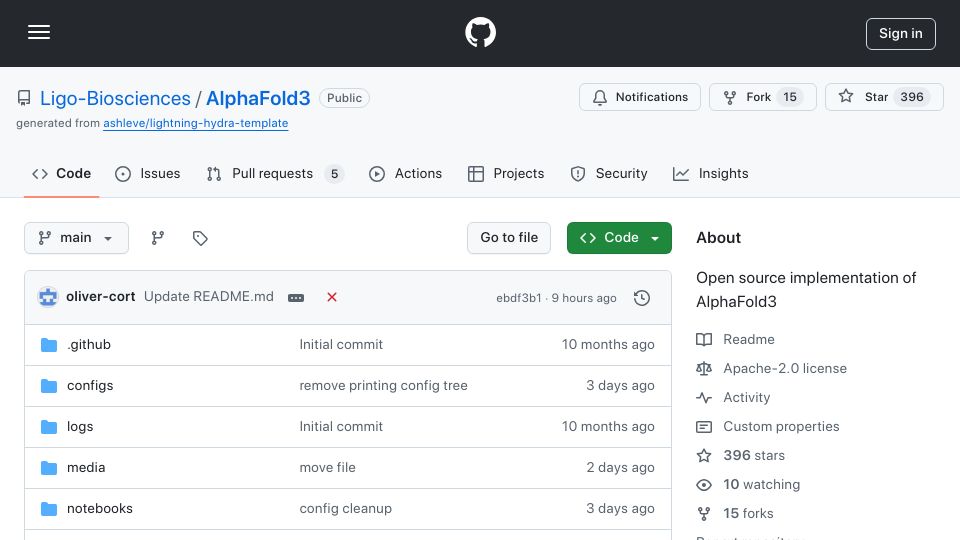The image size is (960, 540).
Task: Open the logs folder
Action: [80, 427]
